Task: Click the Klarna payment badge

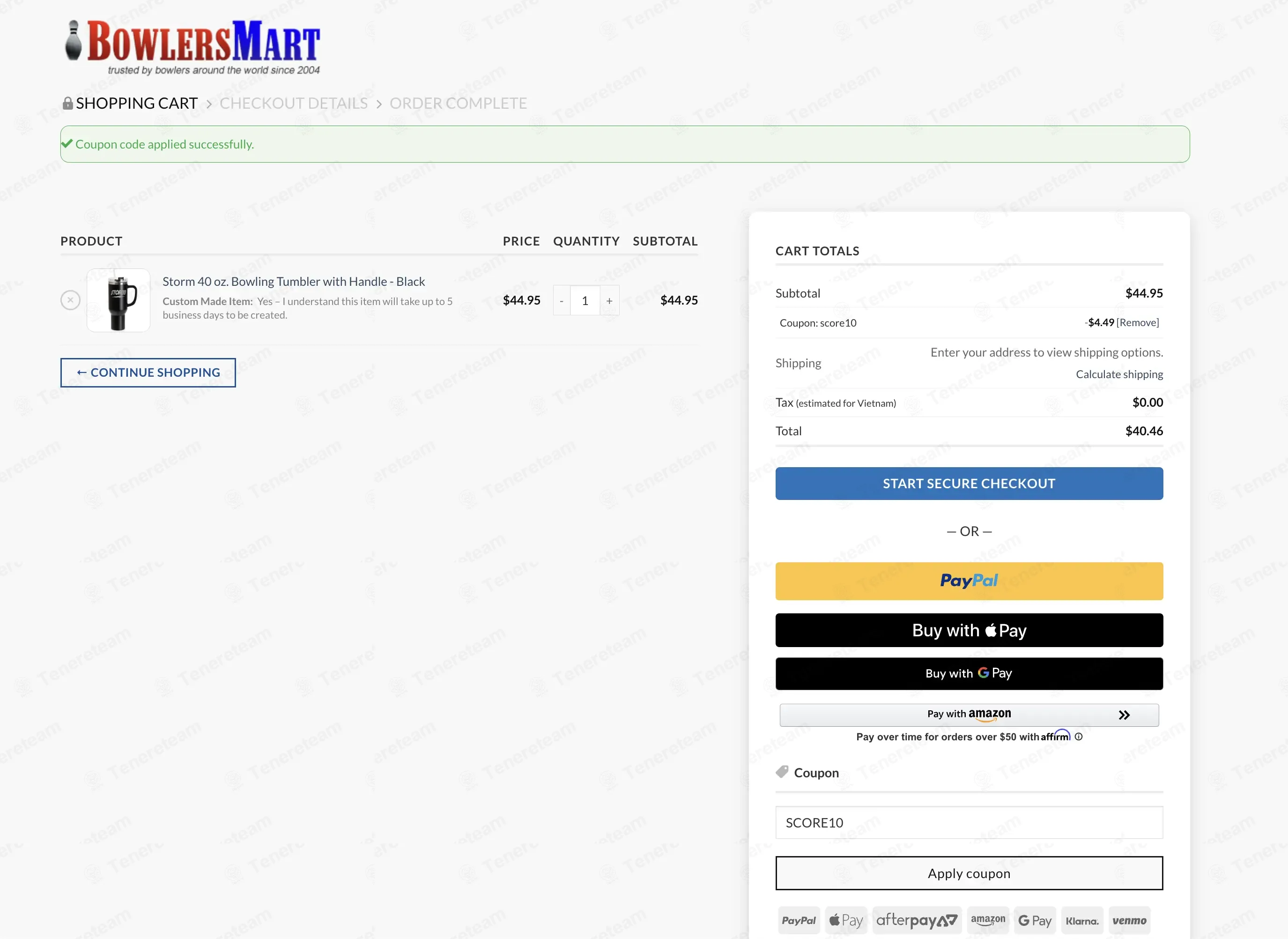Action: coord(1082,920)
